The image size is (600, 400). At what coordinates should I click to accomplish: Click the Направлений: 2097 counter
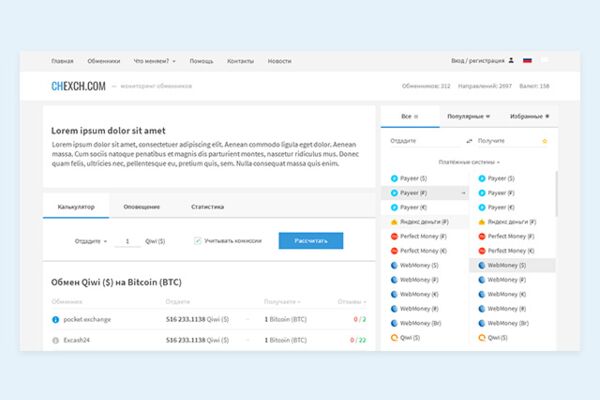pyautogui.click(x=485, y=86)
